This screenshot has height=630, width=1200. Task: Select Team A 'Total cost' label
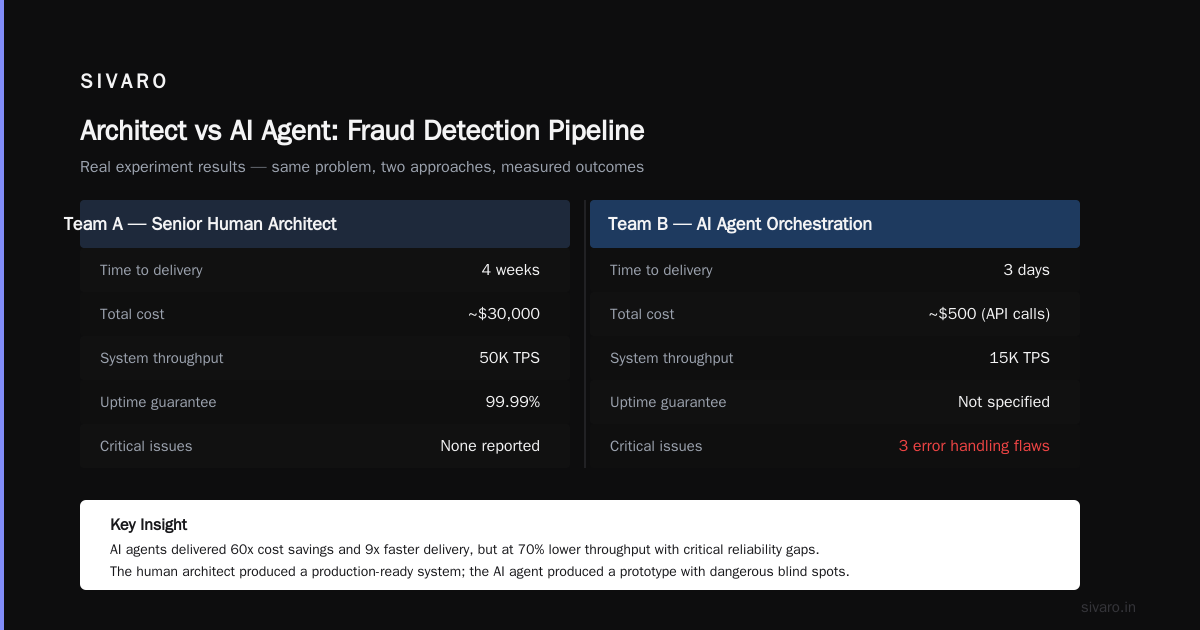pyautogui.click(x=132, y=314)
